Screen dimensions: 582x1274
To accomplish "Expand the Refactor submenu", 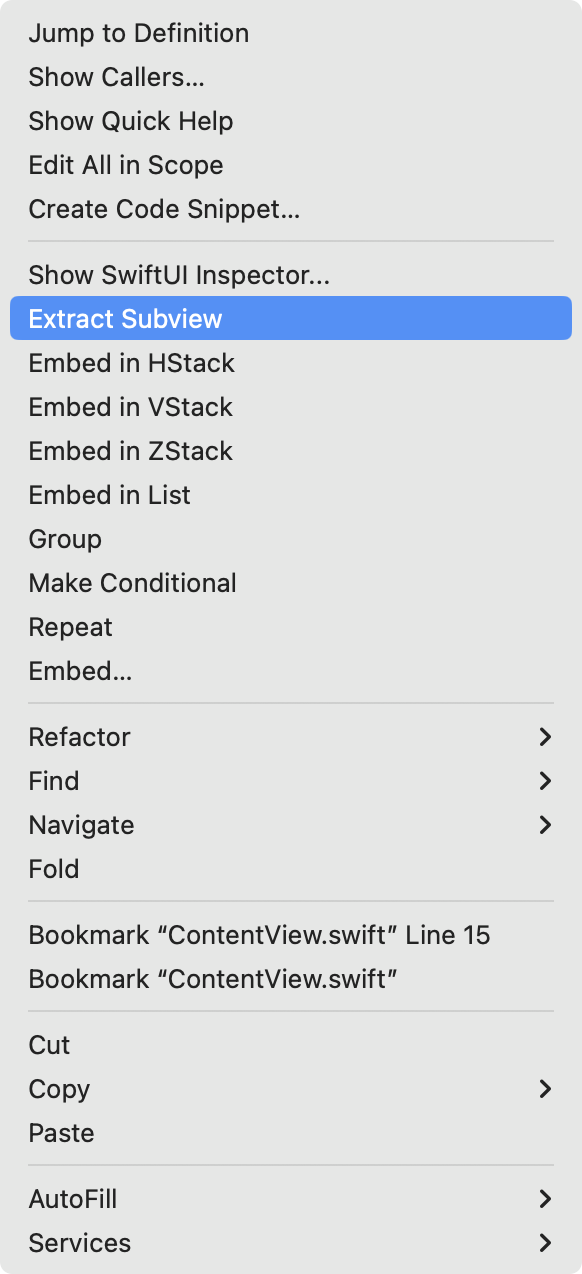I will pos(79,737).
